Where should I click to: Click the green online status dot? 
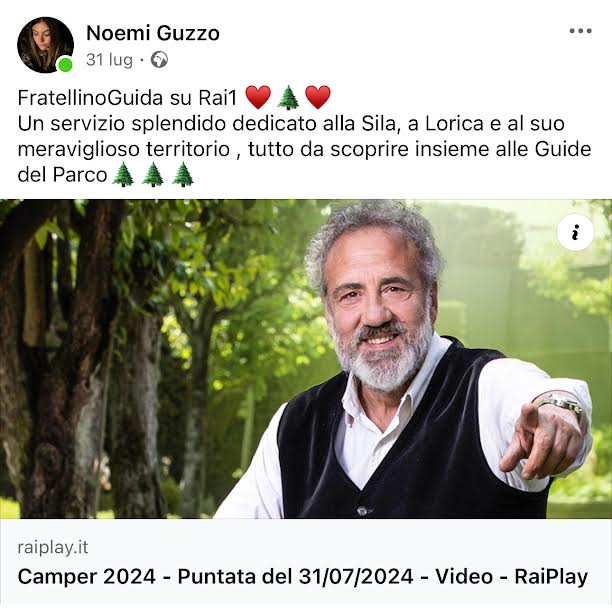pyautogui.click(x=65, y=64)
